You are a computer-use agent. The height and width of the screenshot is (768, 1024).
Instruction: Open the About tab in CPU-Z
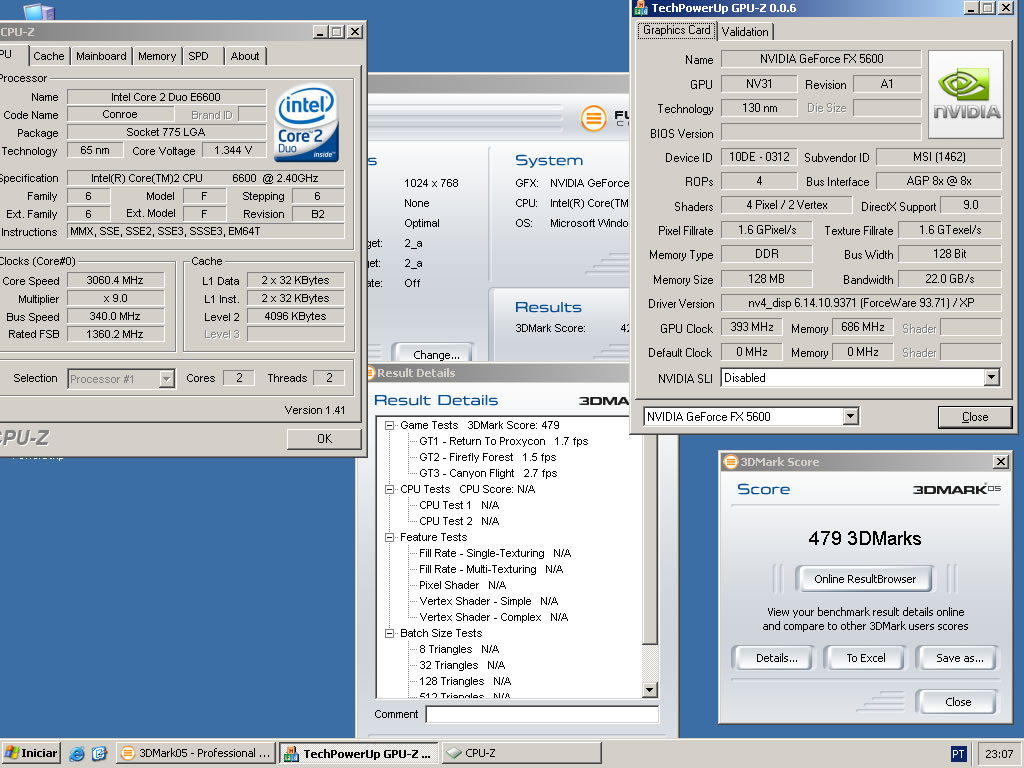[x=245, y=56]
